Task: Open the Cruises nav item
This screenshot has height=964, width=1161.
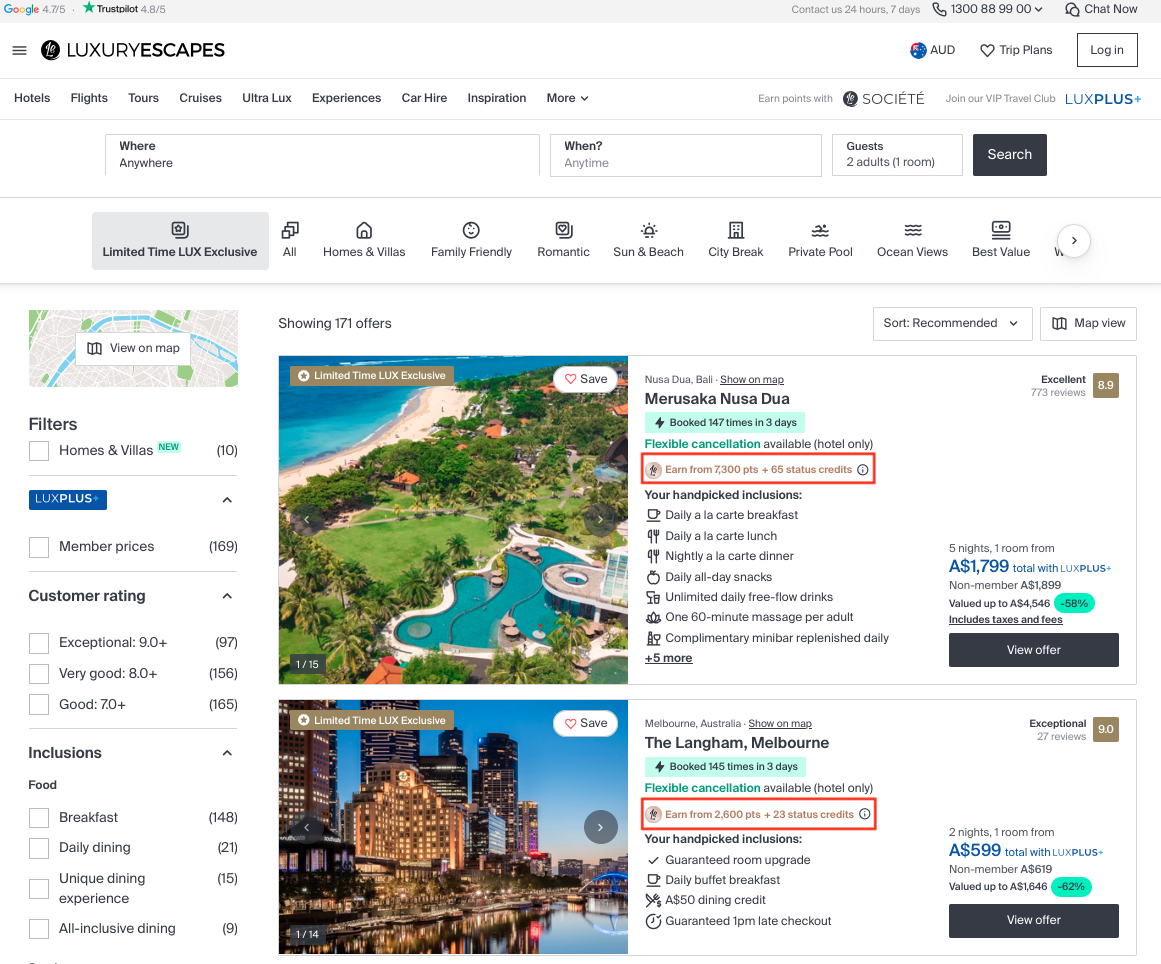Action: point(200,98)
